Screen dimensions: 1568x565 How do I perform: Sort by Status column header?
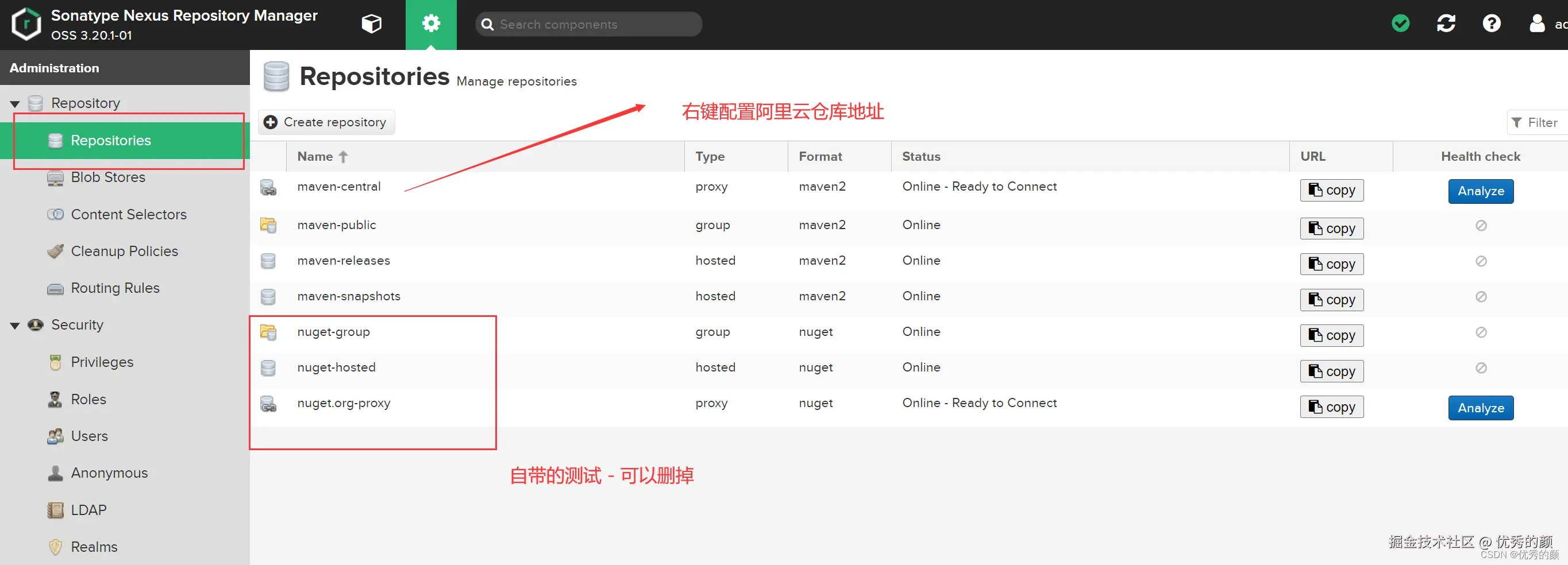pos(1090,156)
